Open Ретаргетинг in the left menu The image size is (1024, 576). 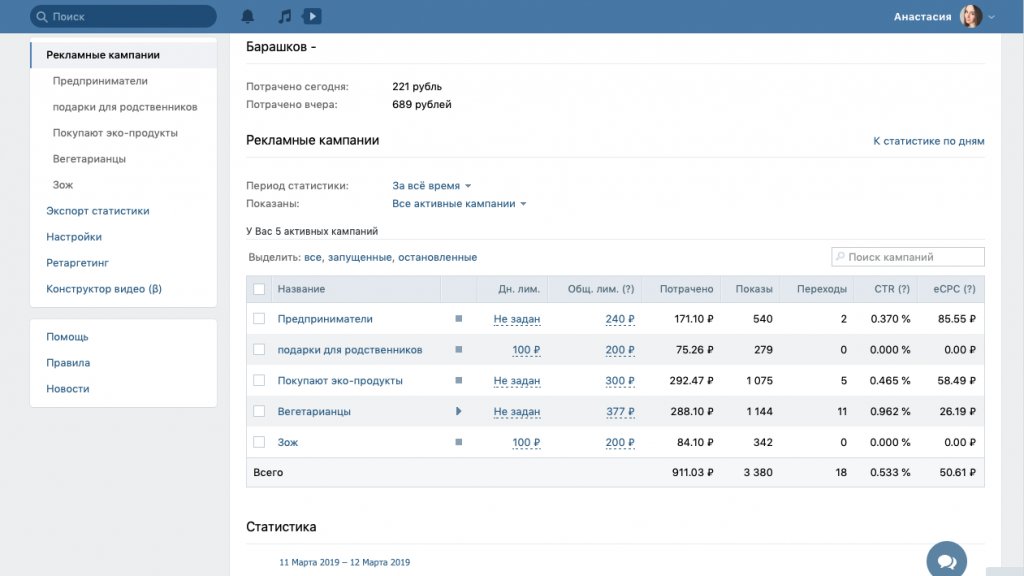coord(77,263)
